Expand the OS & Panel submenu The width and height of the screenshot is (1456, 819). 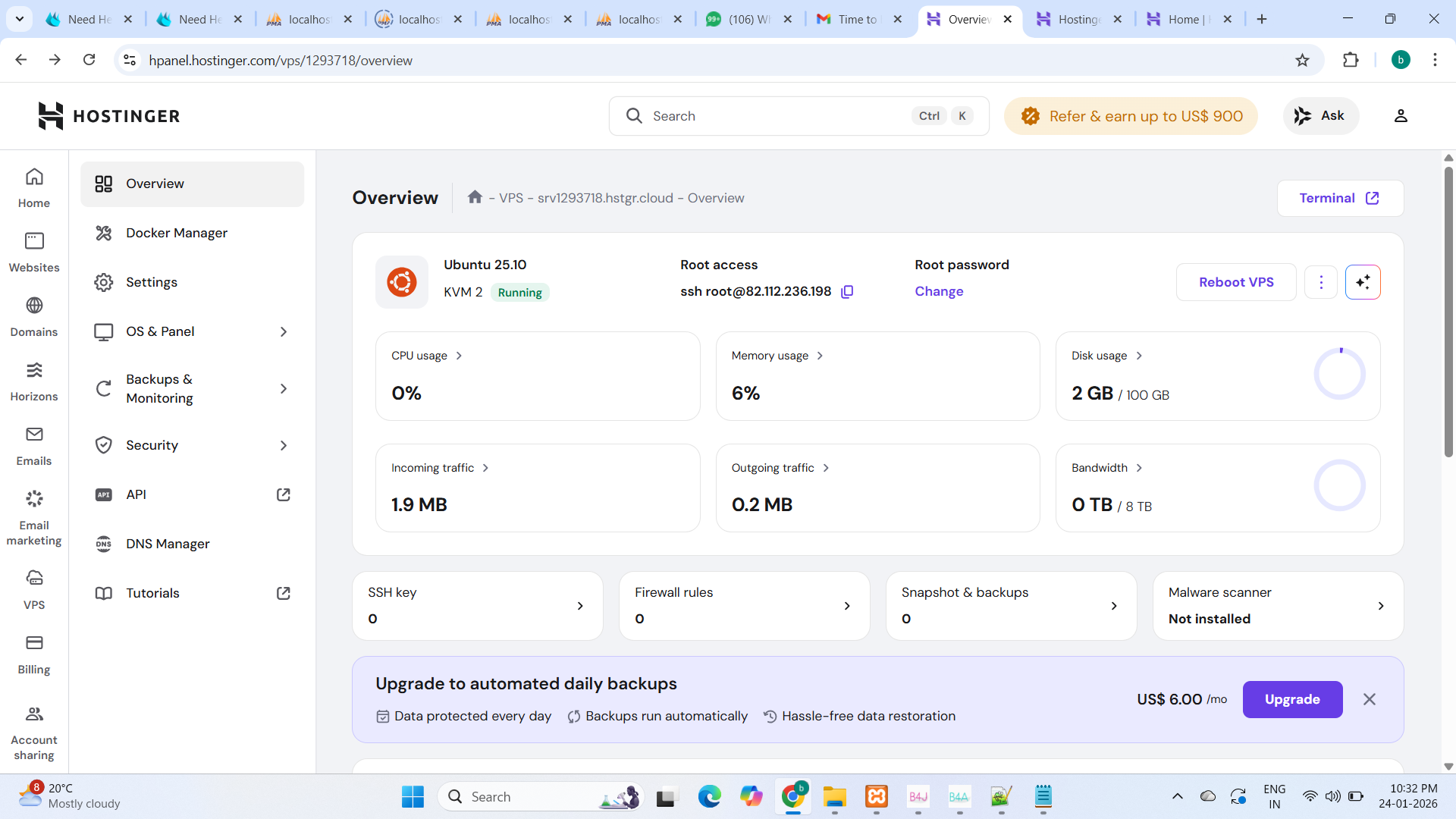coord(283,331)
